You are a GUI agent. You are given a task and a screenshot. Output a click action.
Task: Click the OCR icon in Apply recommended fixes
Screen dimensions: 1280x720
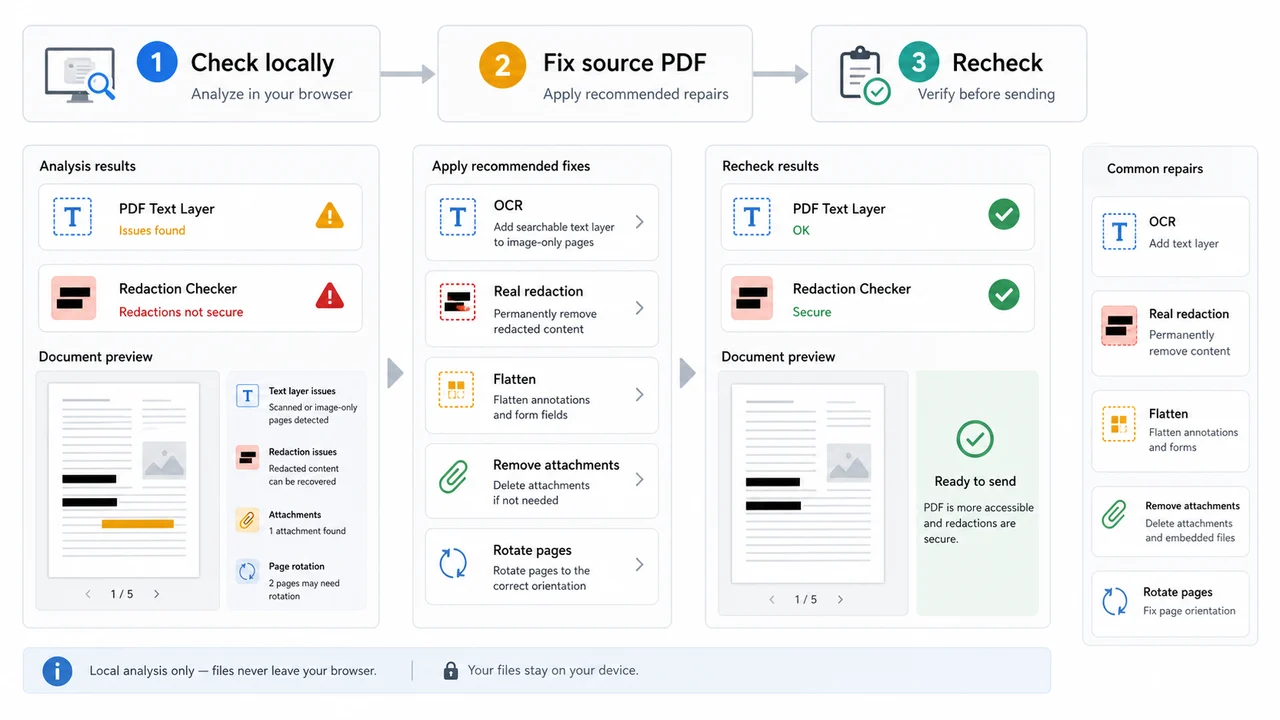pos(458,217)
